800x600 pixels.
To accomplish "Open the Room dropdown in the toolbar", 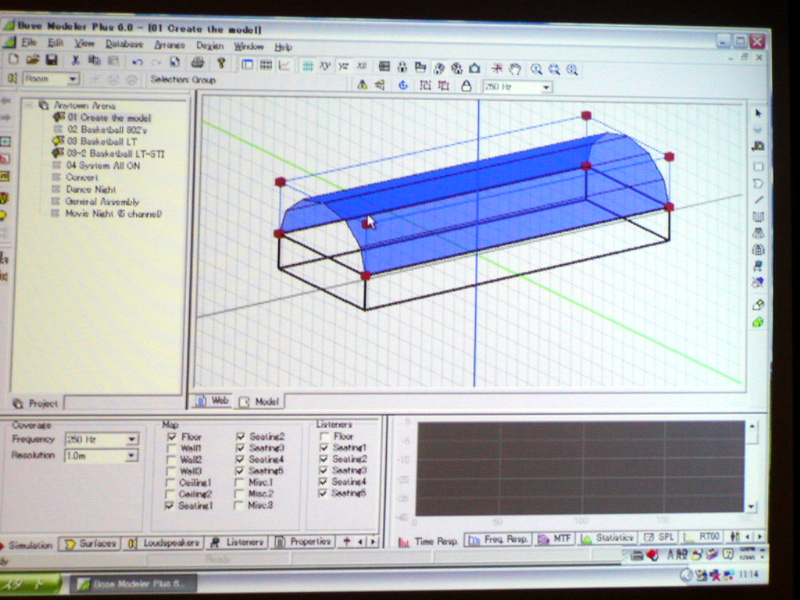I will (73, 79).
